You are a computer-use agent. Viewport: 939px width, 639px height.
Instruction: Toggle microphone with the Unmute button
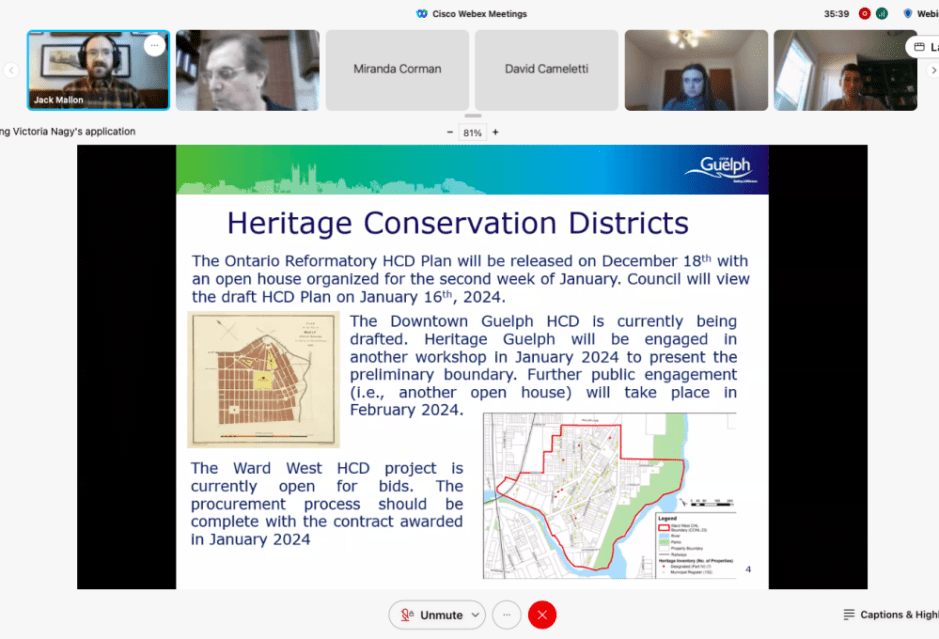point(430,615)
